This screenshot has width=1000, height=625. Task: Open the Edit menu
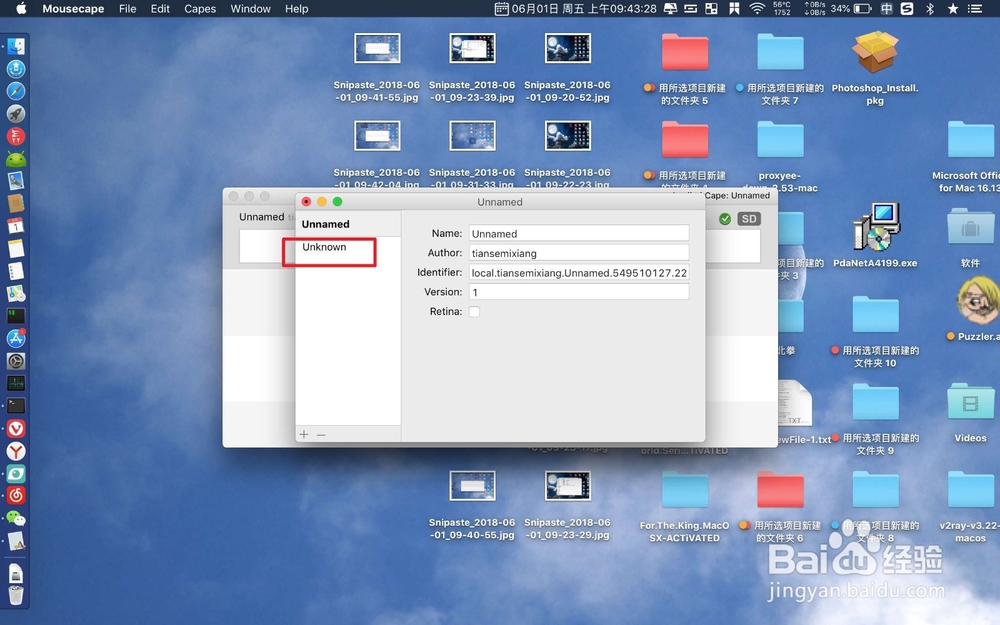coord(160,8)
